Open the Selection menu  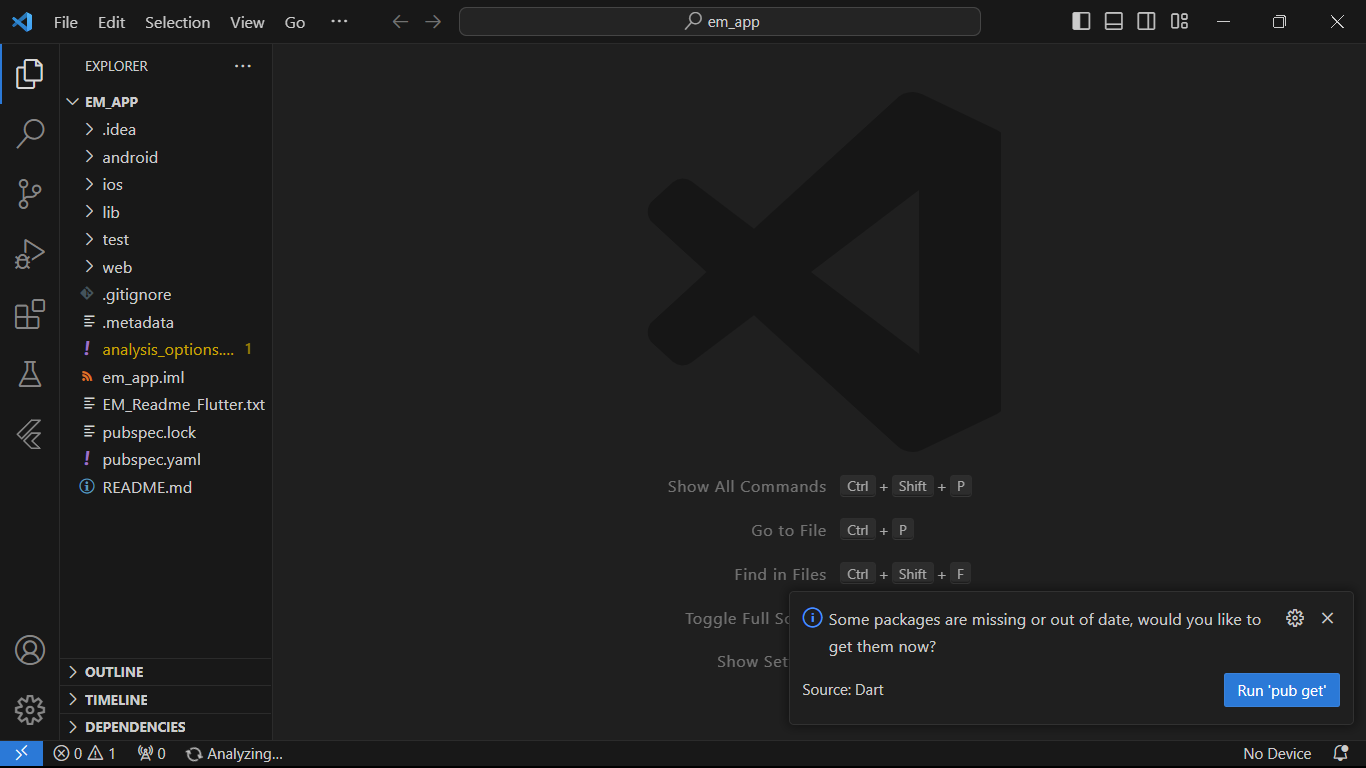pyautogui.click(x=178, y=22)
